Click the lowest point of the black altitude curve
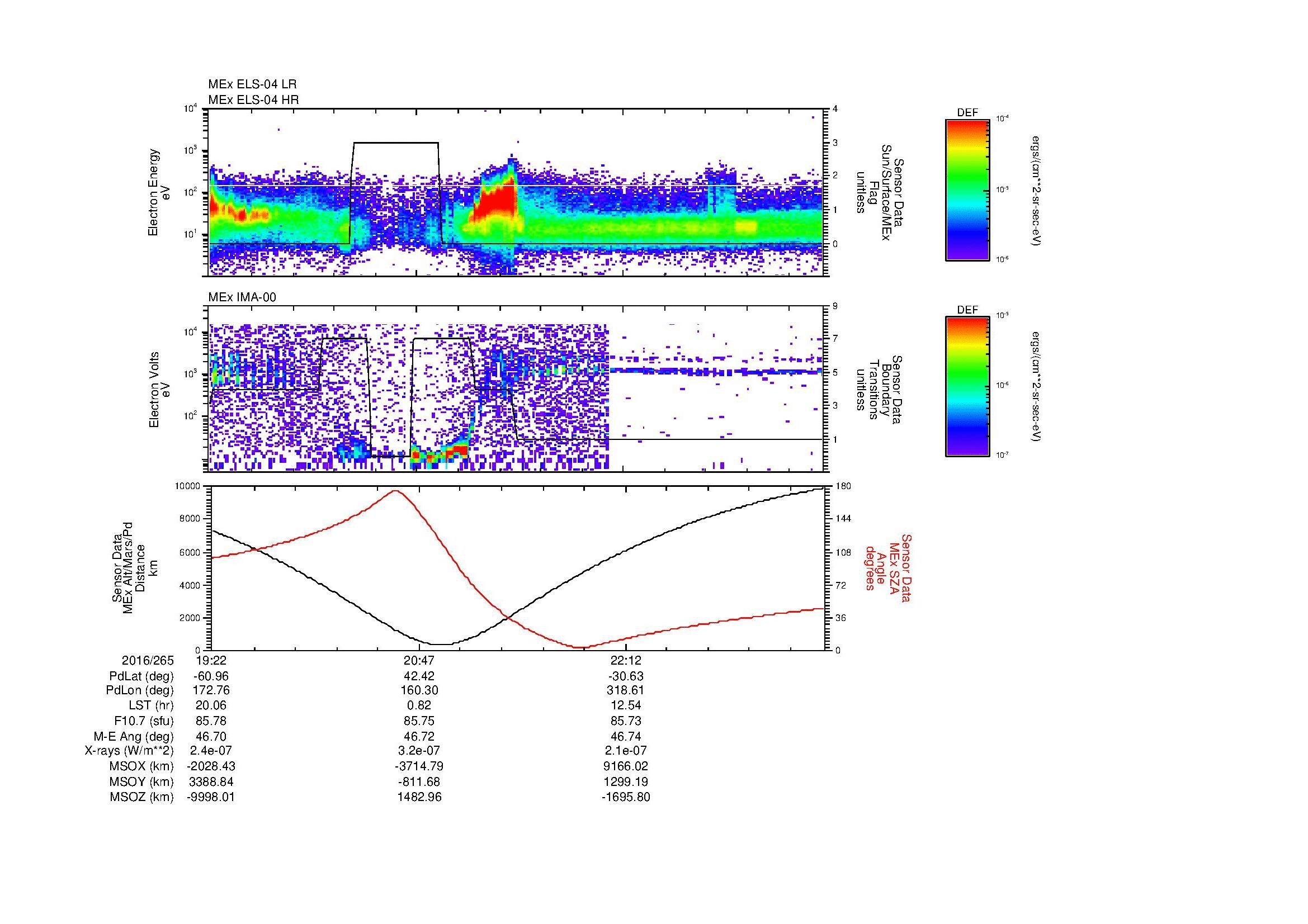1308x924 pixels. [x=442, y=645]
